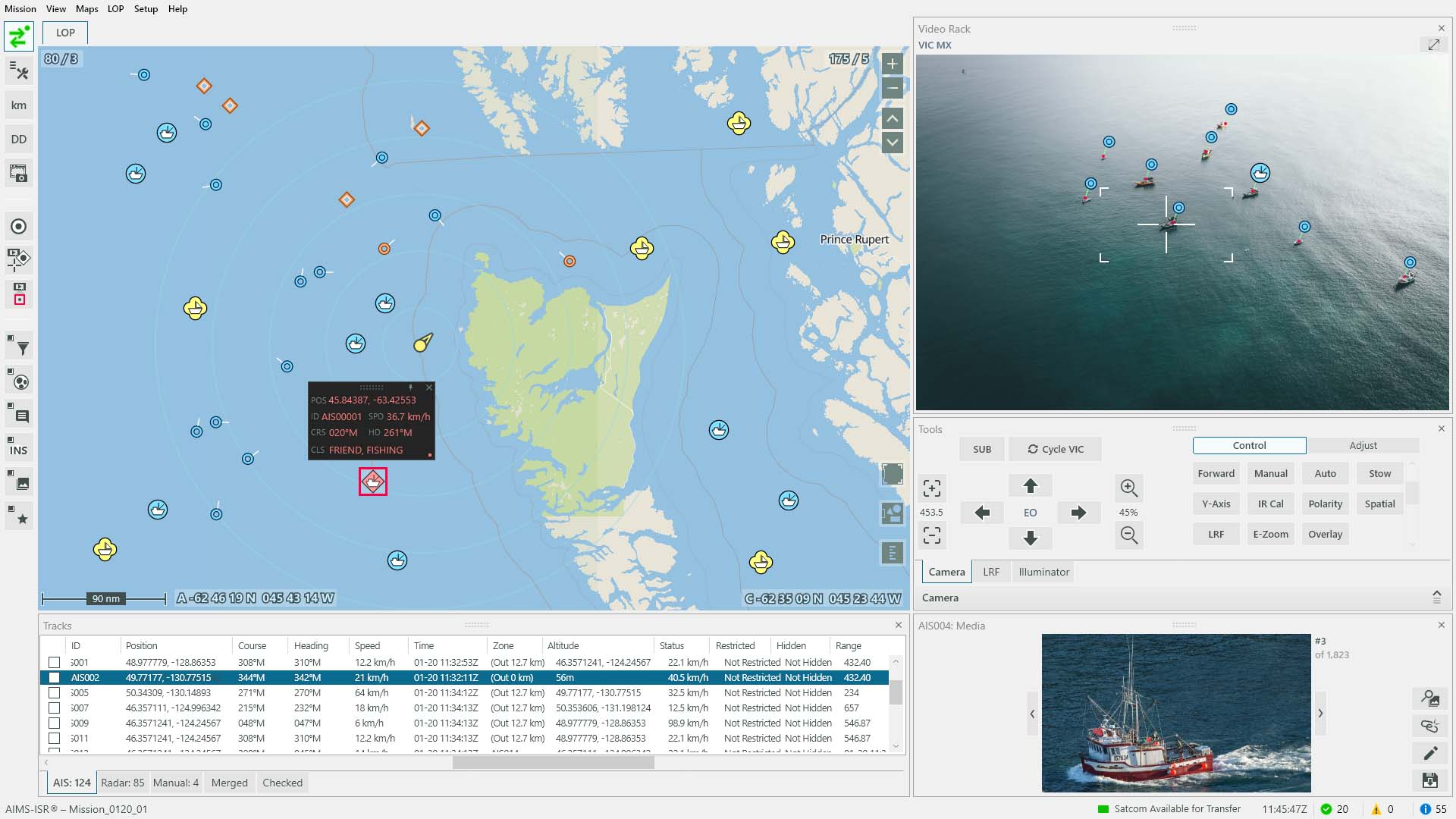1456x819 pixels.
Task: Show next media image with right chevron
Action: (x=1320, y=714)
